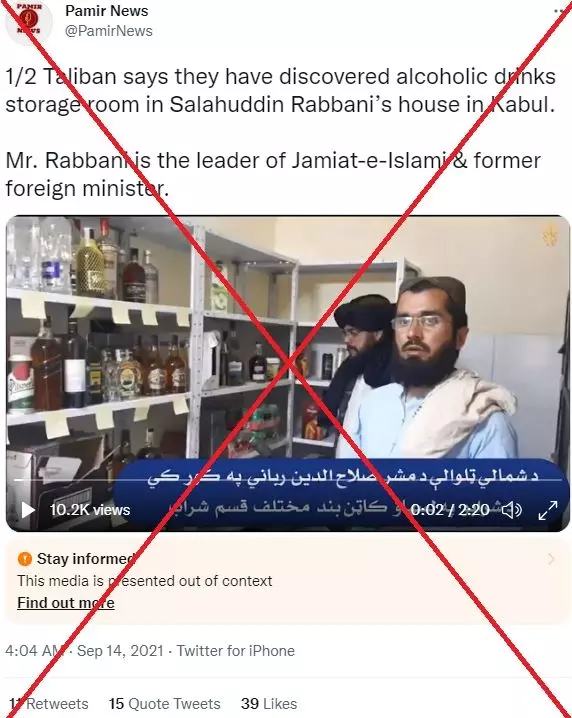The width and height of the screenshot is (572, 718).
Task: Click the orange Stay informed warning icon
Action: click(x=25, y=559)
